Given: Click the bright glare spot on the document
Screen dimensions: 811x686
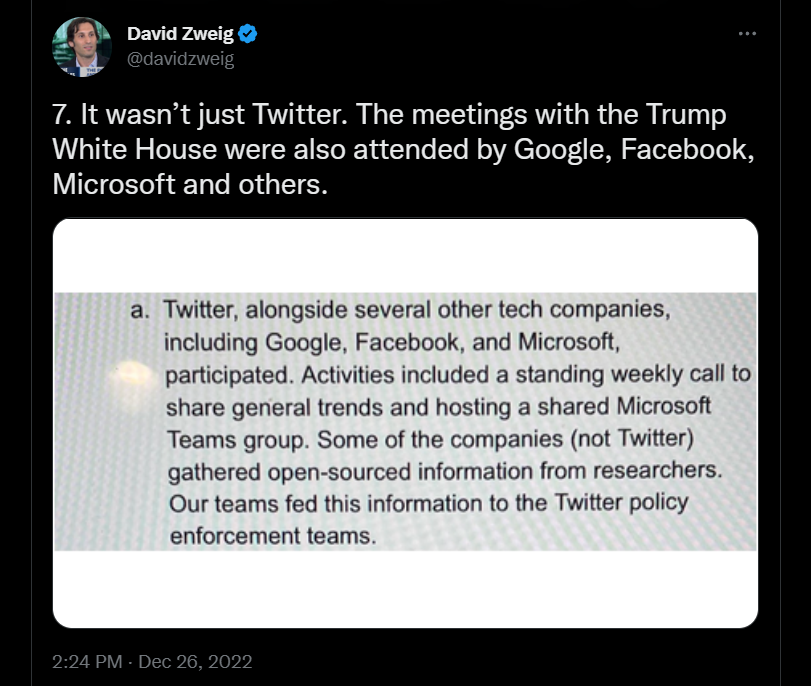Looking at the screenshot, I should point(135,370).
